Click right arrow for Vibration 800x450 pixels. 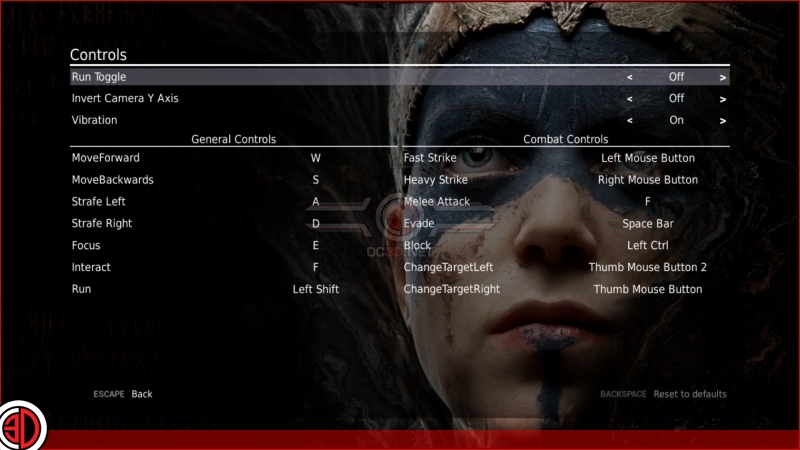(x=722, y=121)
